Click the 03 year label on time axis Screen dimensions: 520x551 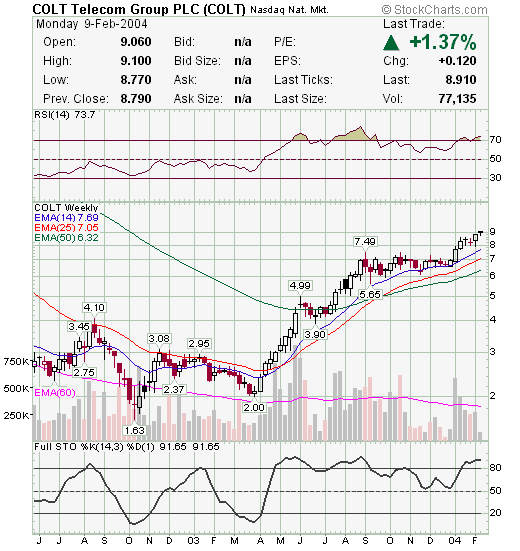[193, 541]
